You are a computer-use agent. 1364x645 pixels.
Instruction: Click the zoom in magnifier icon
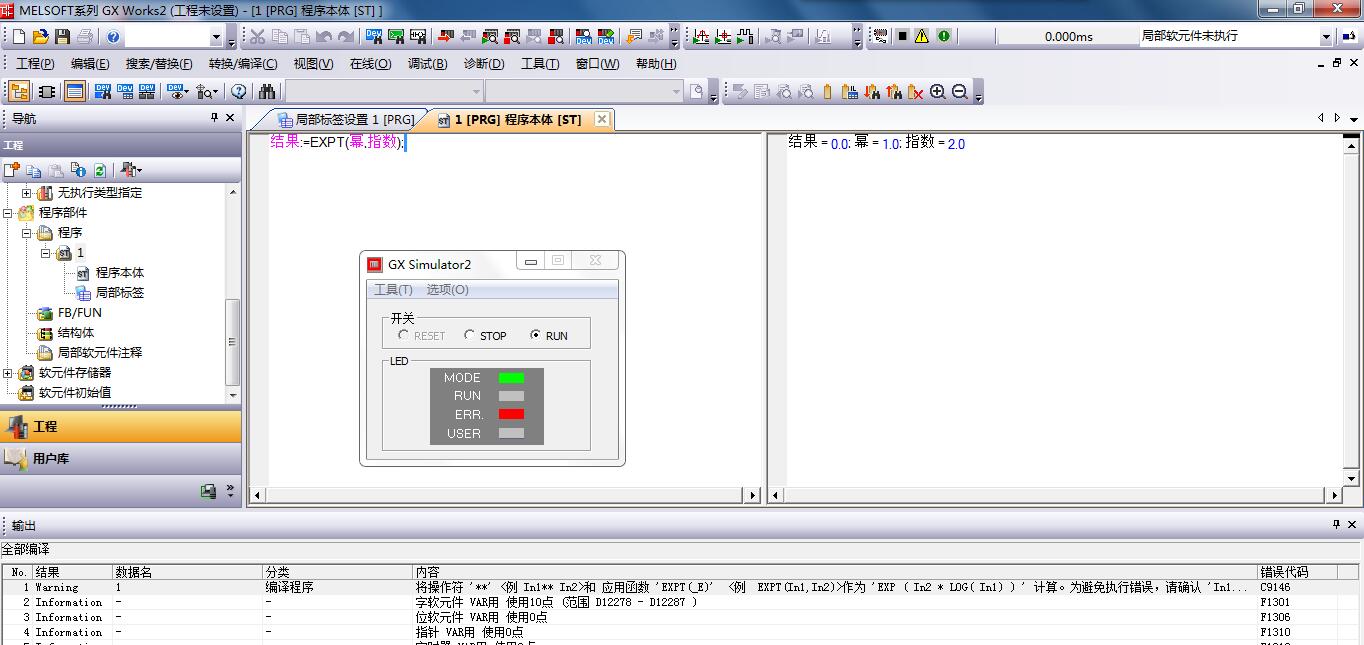pos(937,92)
